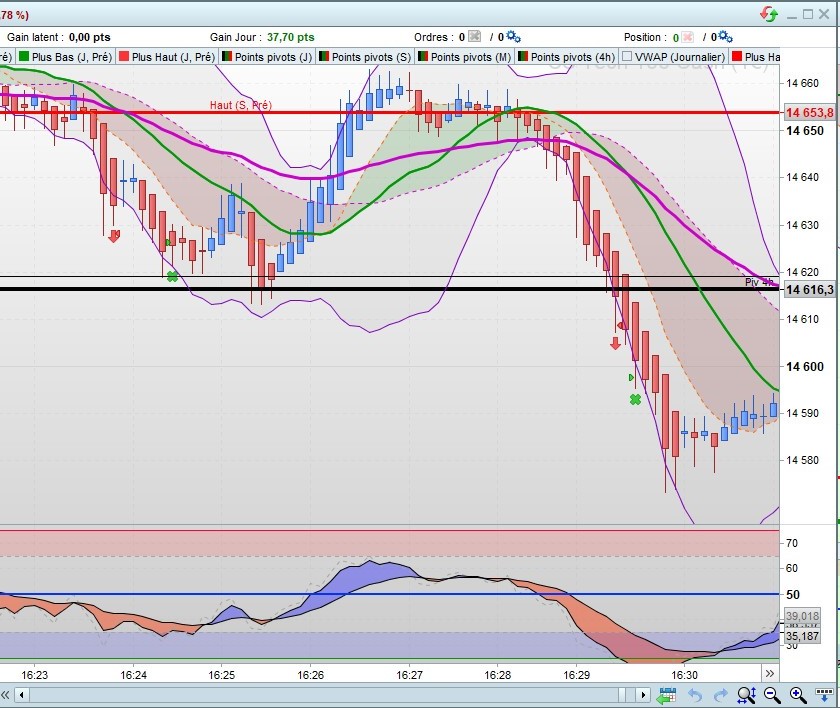Select the Points pivots (4h) item
This screenshot has height=708, width=840.
pos(566,57)
